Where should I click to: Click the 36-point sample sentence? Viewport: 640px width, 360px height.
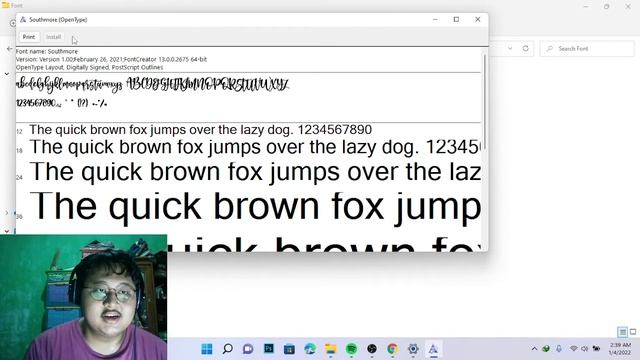point(256,207)
